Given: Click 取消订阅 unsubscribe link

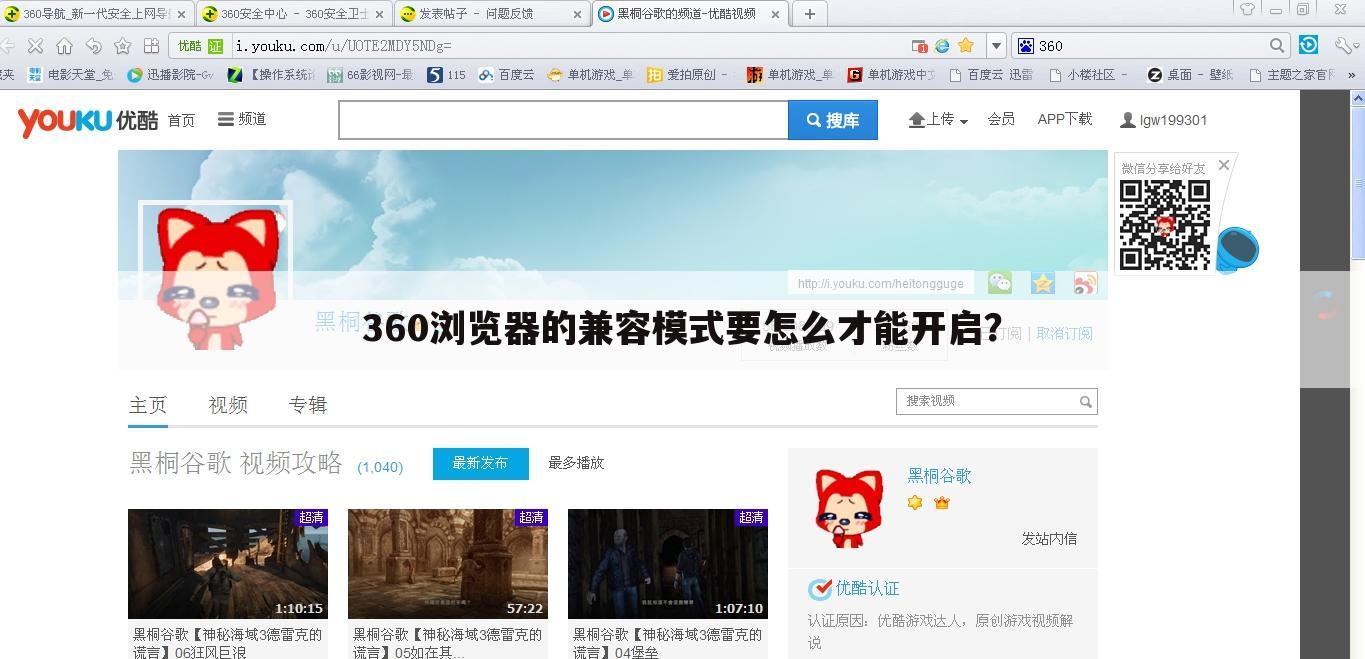Looking at the screenshot, I should click(x=1064, y=334).
